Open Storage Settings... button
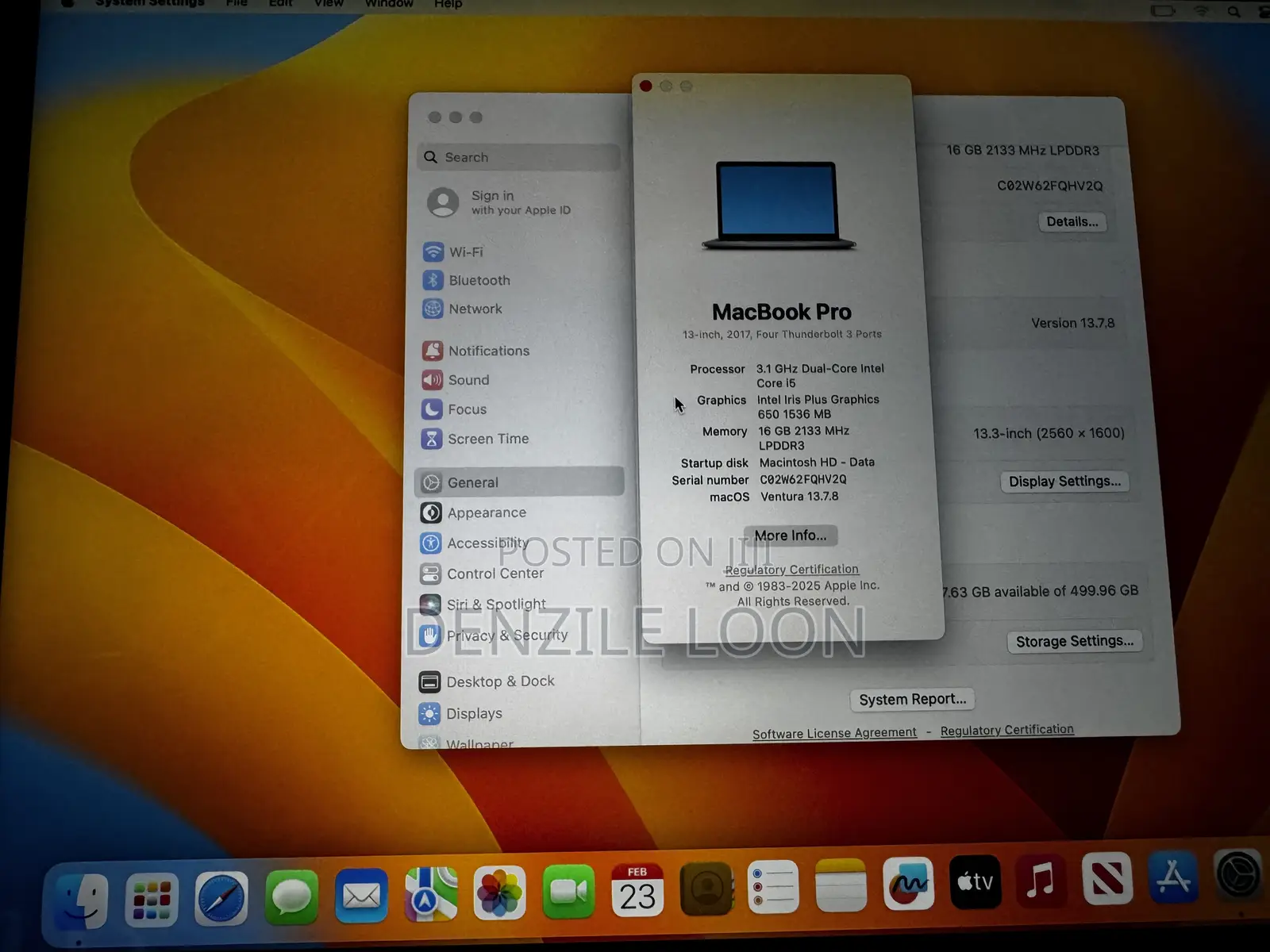Image resolution: width=1270 pixels, height=952 pixels. point(1075,641)
